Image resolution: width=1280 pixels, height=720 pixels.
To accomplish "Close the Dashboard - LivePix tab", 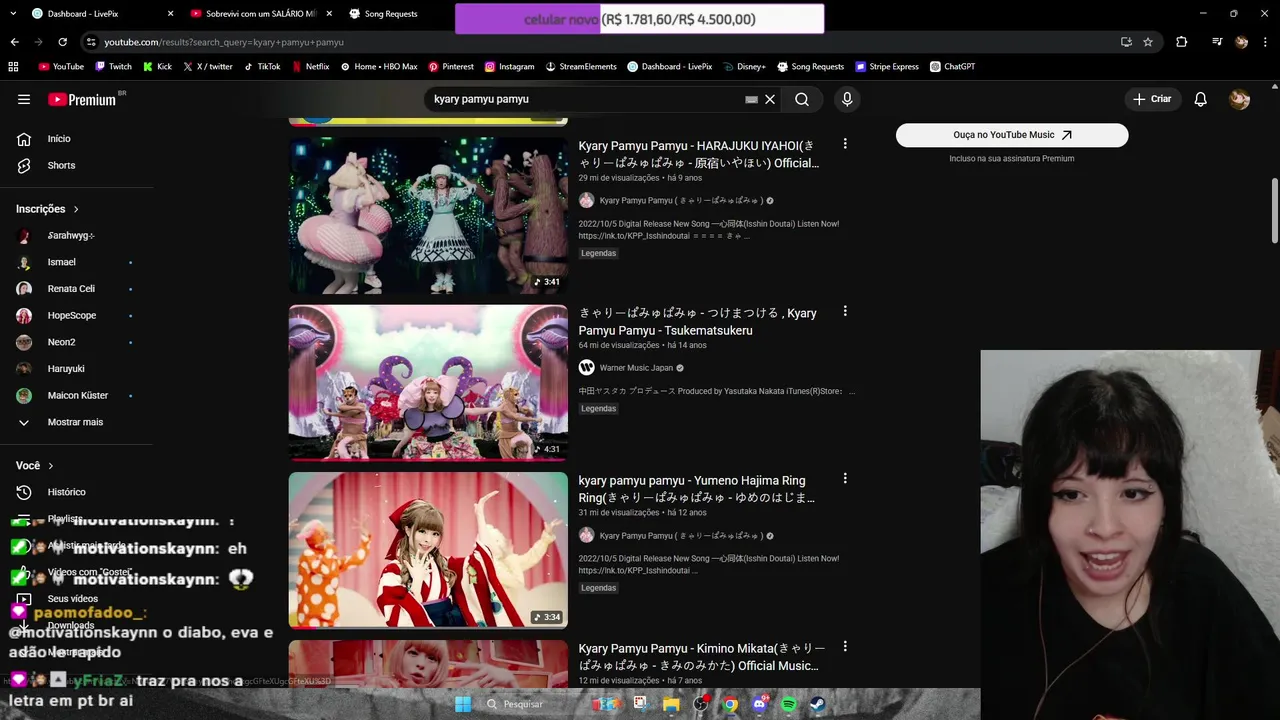I will coord(170,14).
